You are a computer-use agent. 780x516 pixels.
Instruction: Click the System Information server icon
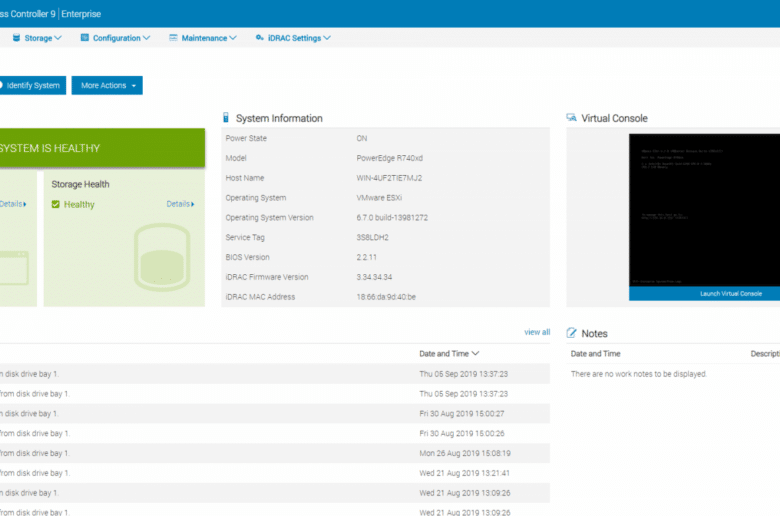[x=226, y=118]
